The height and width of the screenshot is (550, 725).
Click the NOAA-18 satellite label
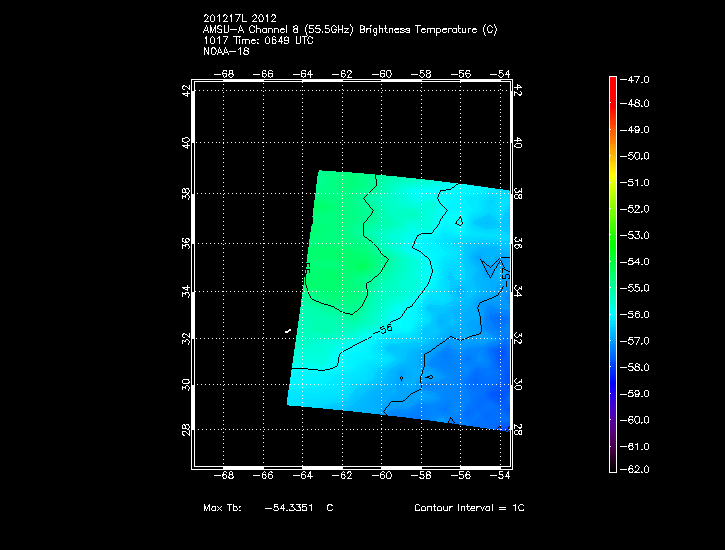tap(226, 51)
